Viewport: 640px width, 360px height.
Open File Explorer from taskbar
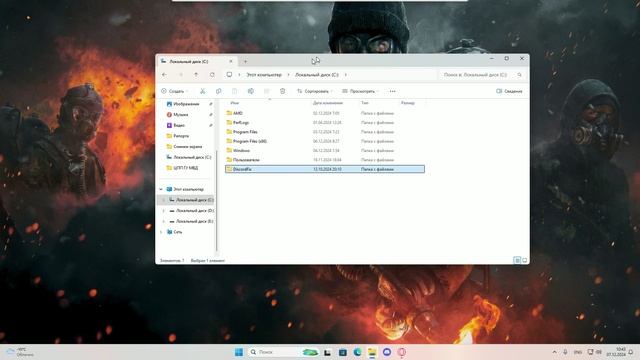372,352
